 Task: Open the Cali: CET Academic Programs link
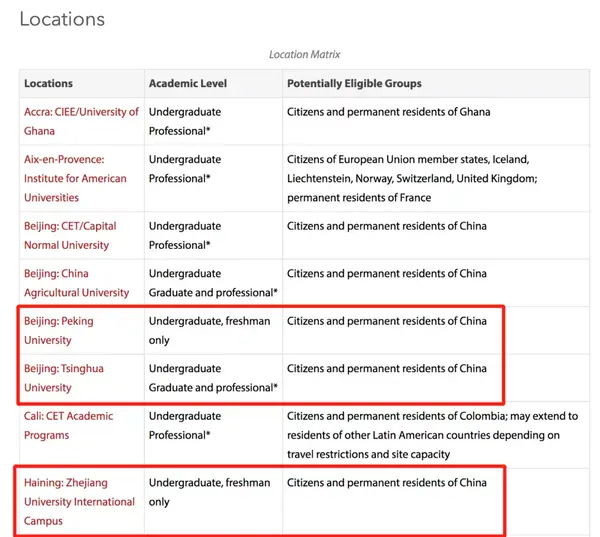click(68, 425)
